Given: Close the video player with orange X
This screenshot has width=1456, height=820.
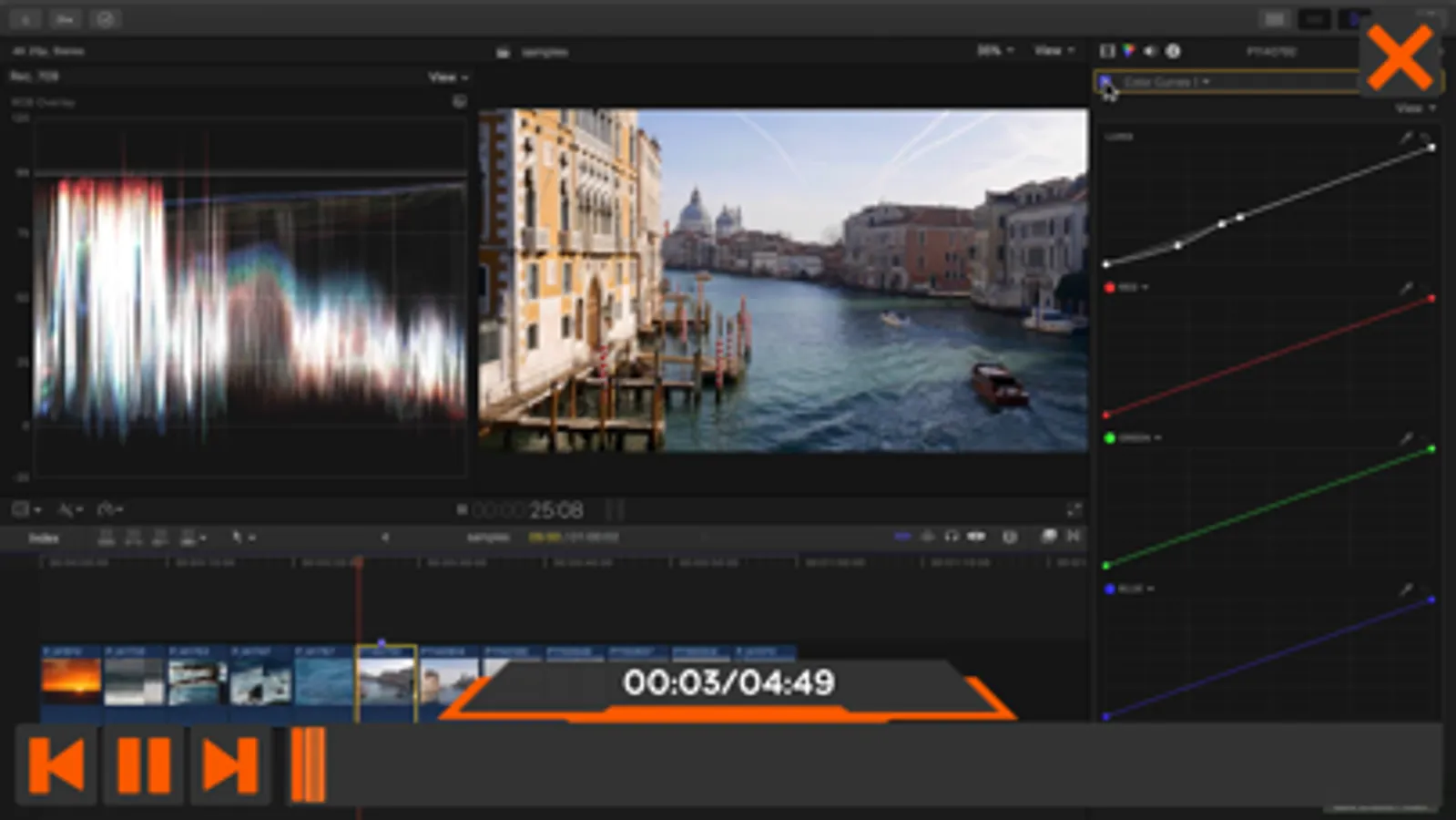Looking at the screenshot, I should [x=1400, y=56].
